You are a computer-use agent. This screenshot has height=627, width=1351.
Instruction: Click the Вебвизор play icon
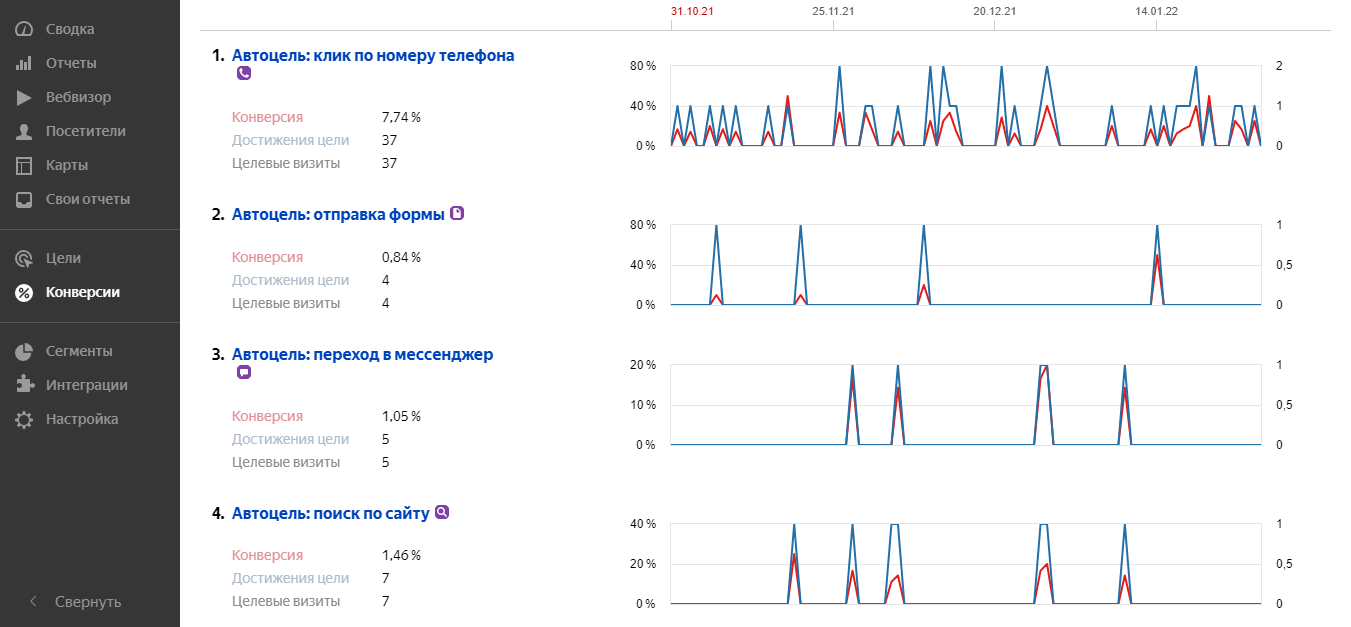[24, 97]
